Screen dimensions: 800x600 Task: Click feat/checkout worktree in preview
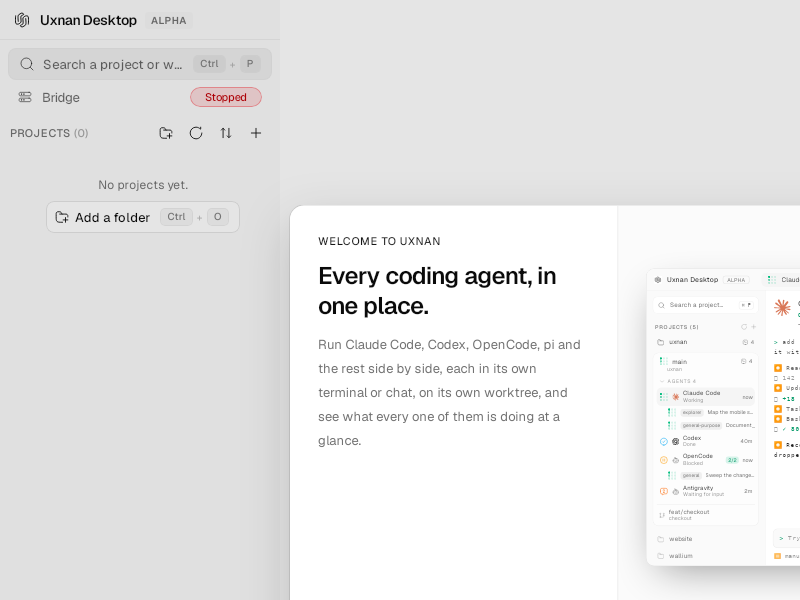tap(706, 515)
